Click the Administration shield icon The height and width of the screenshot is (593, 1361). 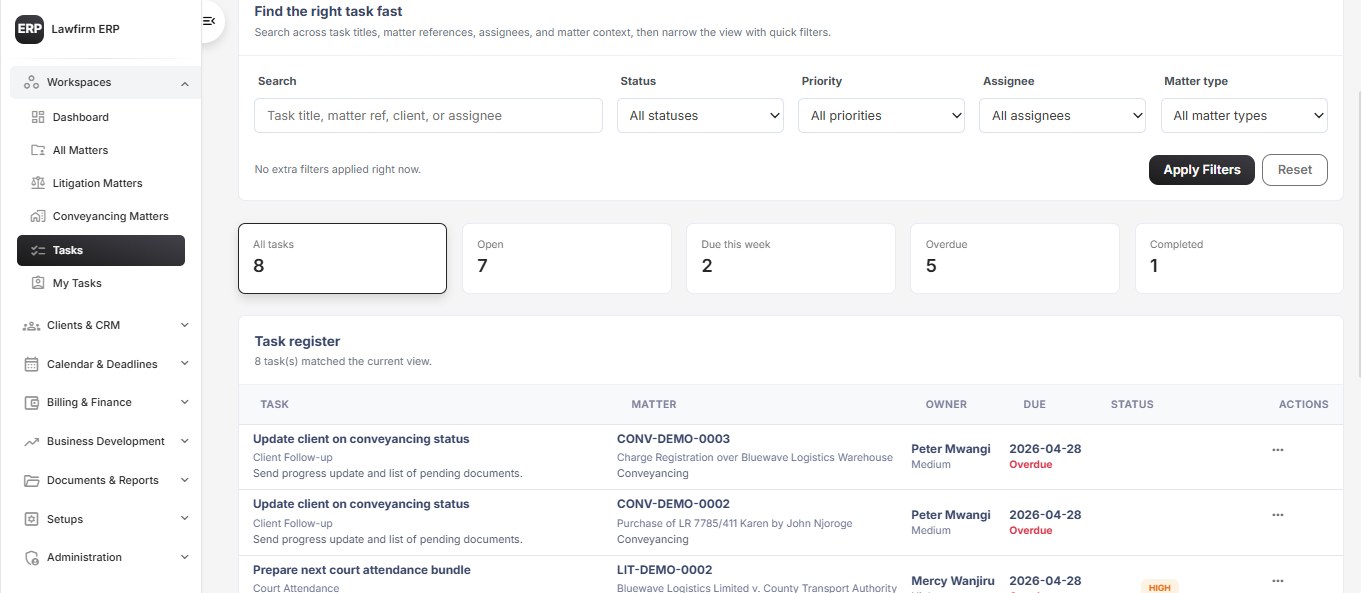(31, 557)
